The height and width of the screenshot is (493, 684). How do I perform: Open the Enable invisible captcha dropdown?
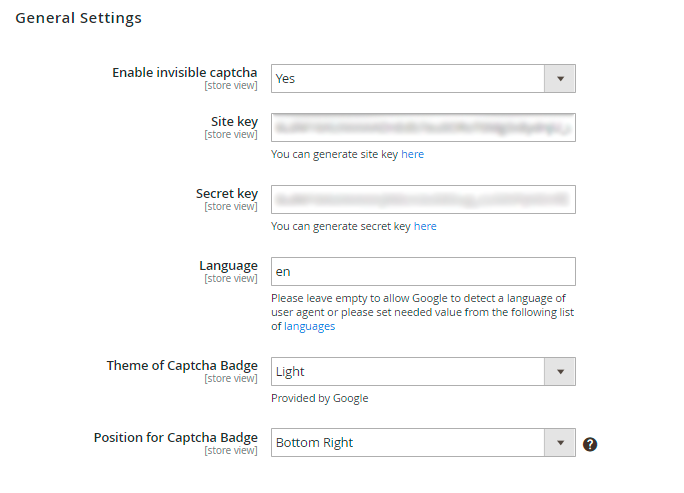click(x=423, y=79)
